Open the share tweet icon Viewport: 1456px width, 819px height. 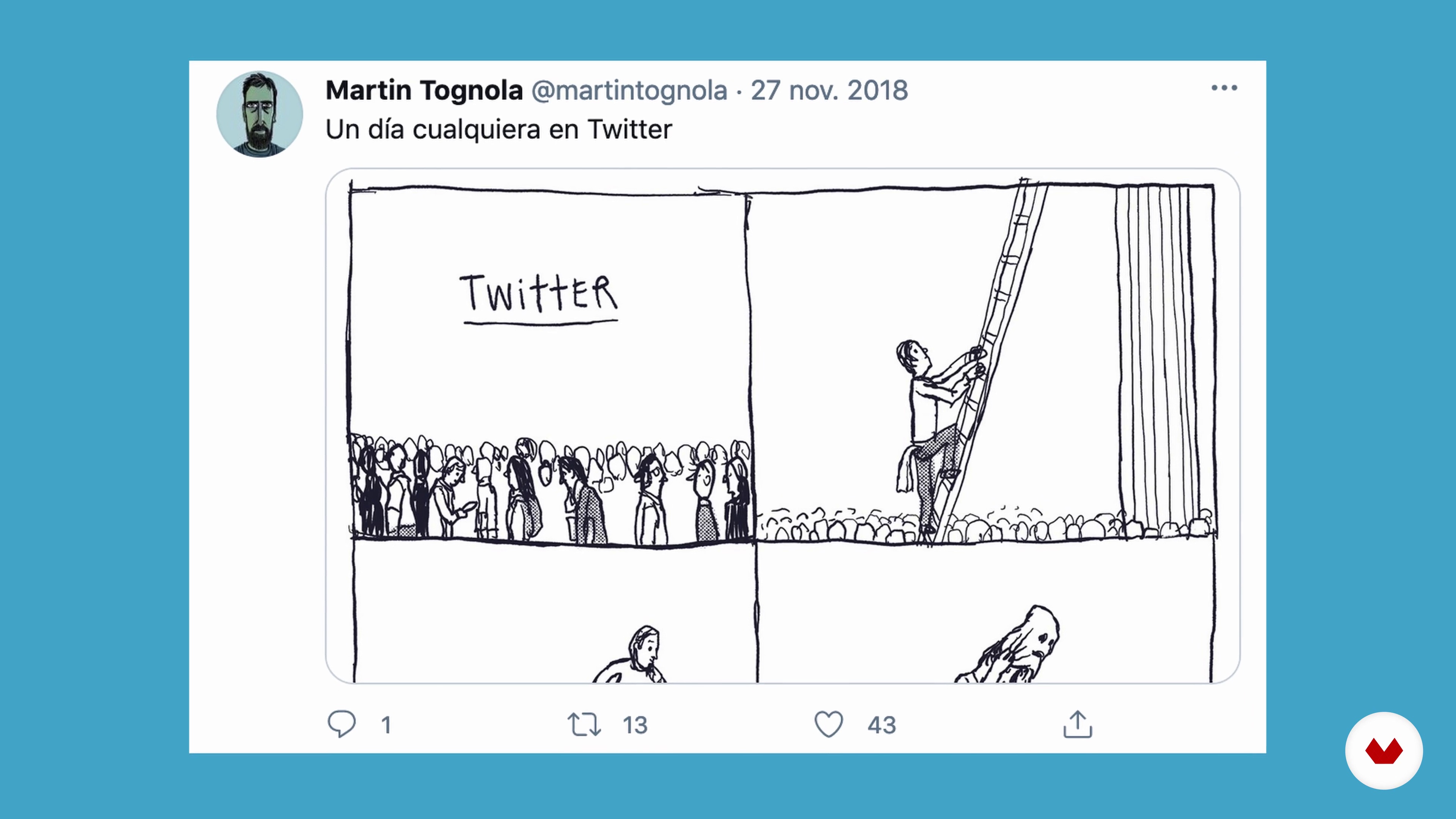click(x=1077, y=724)
